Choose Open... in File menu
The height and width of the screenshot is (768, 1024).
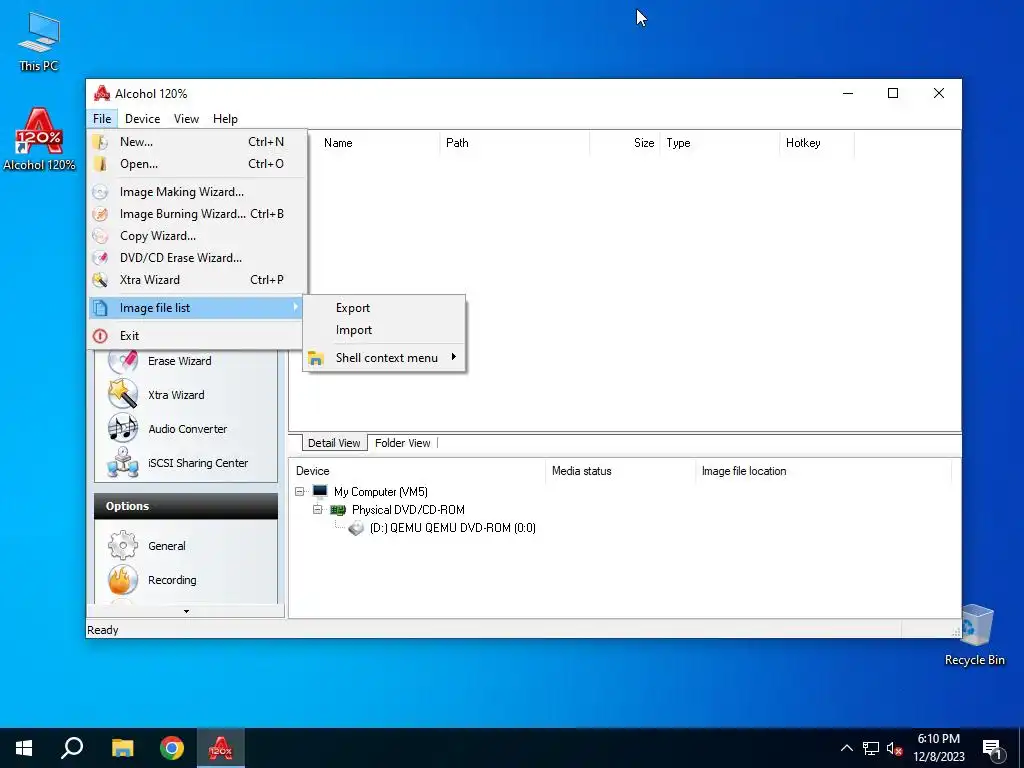point(197,164)
